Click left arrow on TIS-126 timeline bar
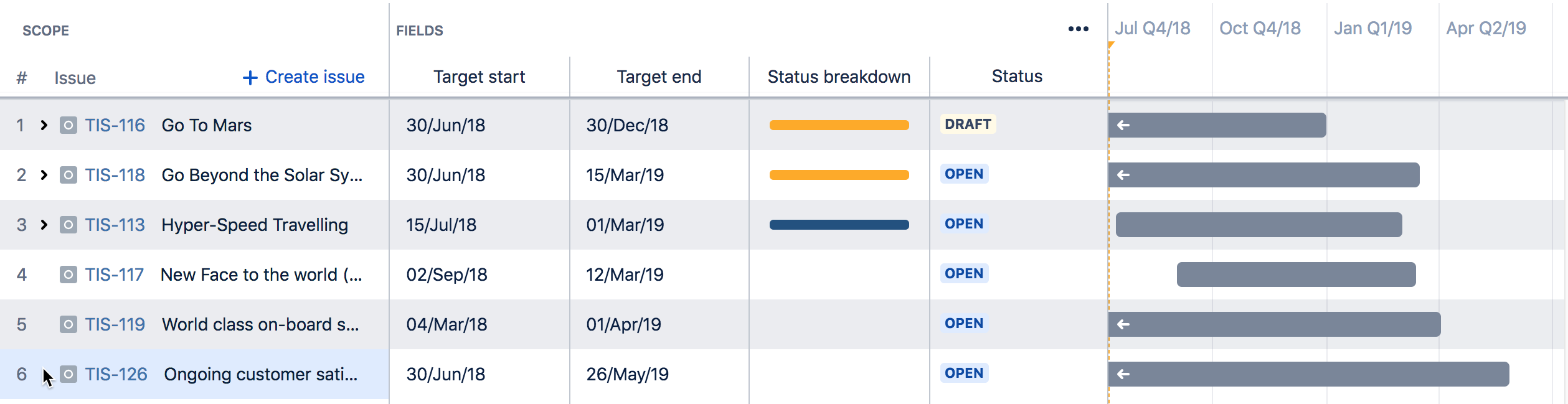This screenshot has height=404, width=1568. pos(1123,374)
